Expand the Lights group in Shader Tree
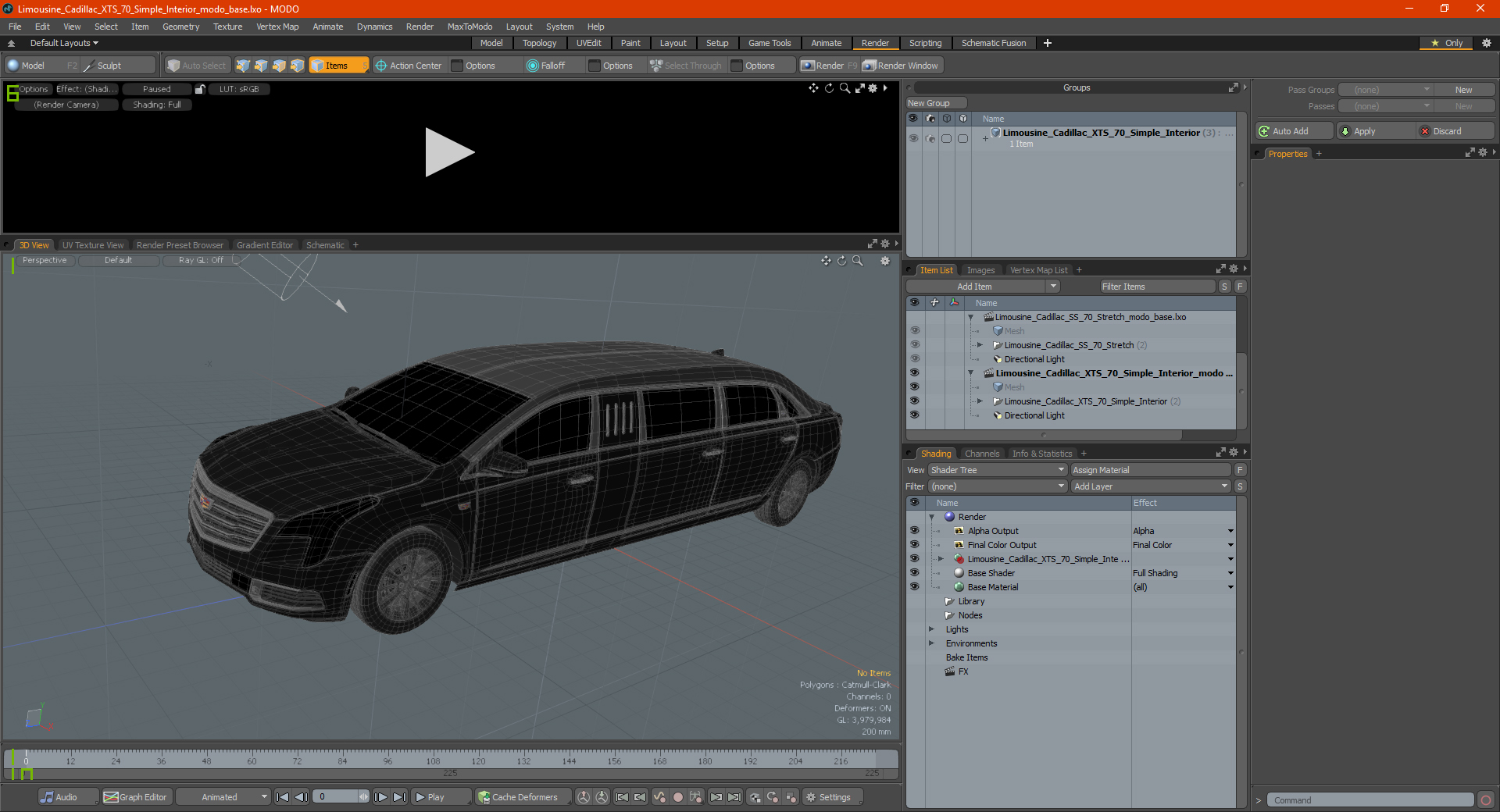The height and width of the screenshot is (812, 1500). 931,629
